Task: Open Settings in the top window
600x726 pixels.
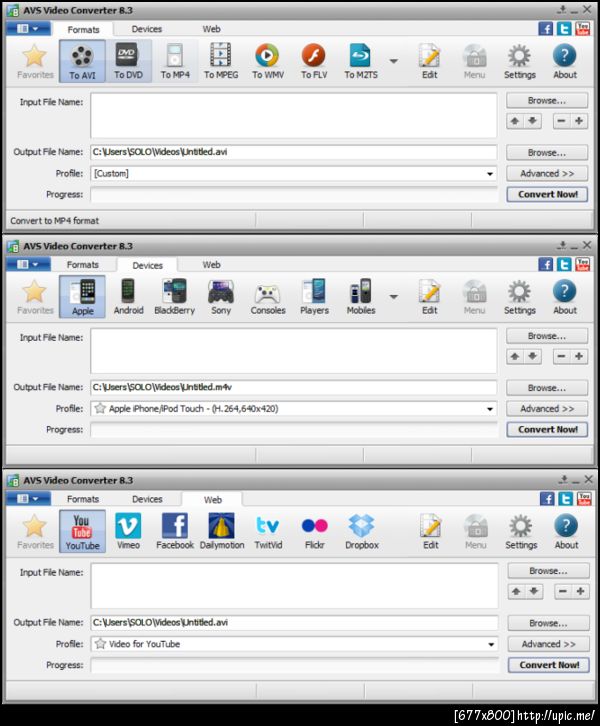Action: 519,61
